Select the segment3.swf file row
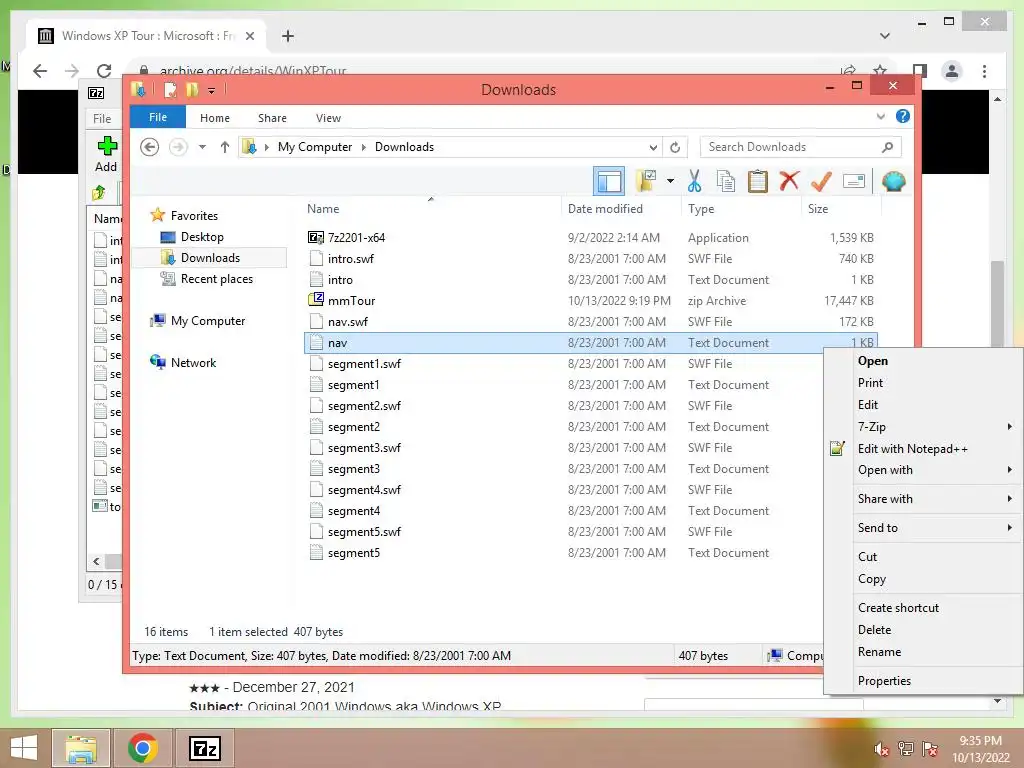This screenshot has width=1024, height=768. point(590,448)
